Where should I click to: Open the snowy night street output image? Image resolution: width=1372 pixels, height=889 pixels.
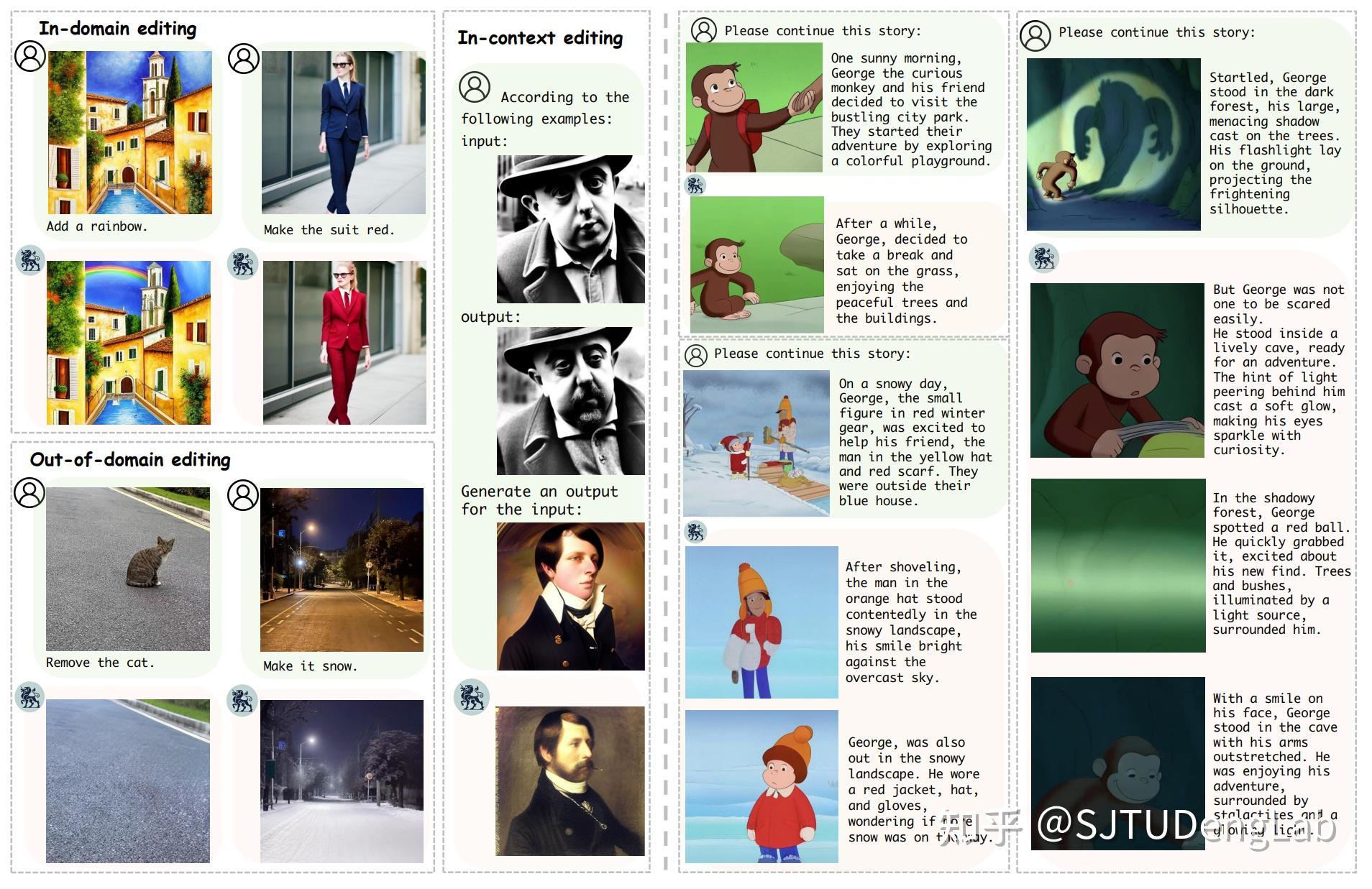(x=342, y=781)
